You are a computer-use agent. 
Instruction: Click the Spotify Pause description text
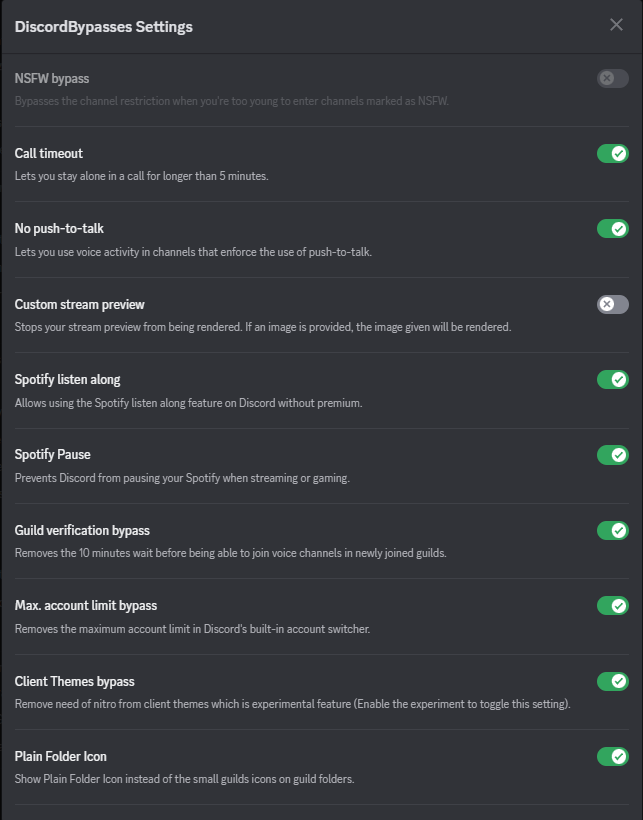tap(182, 478)
